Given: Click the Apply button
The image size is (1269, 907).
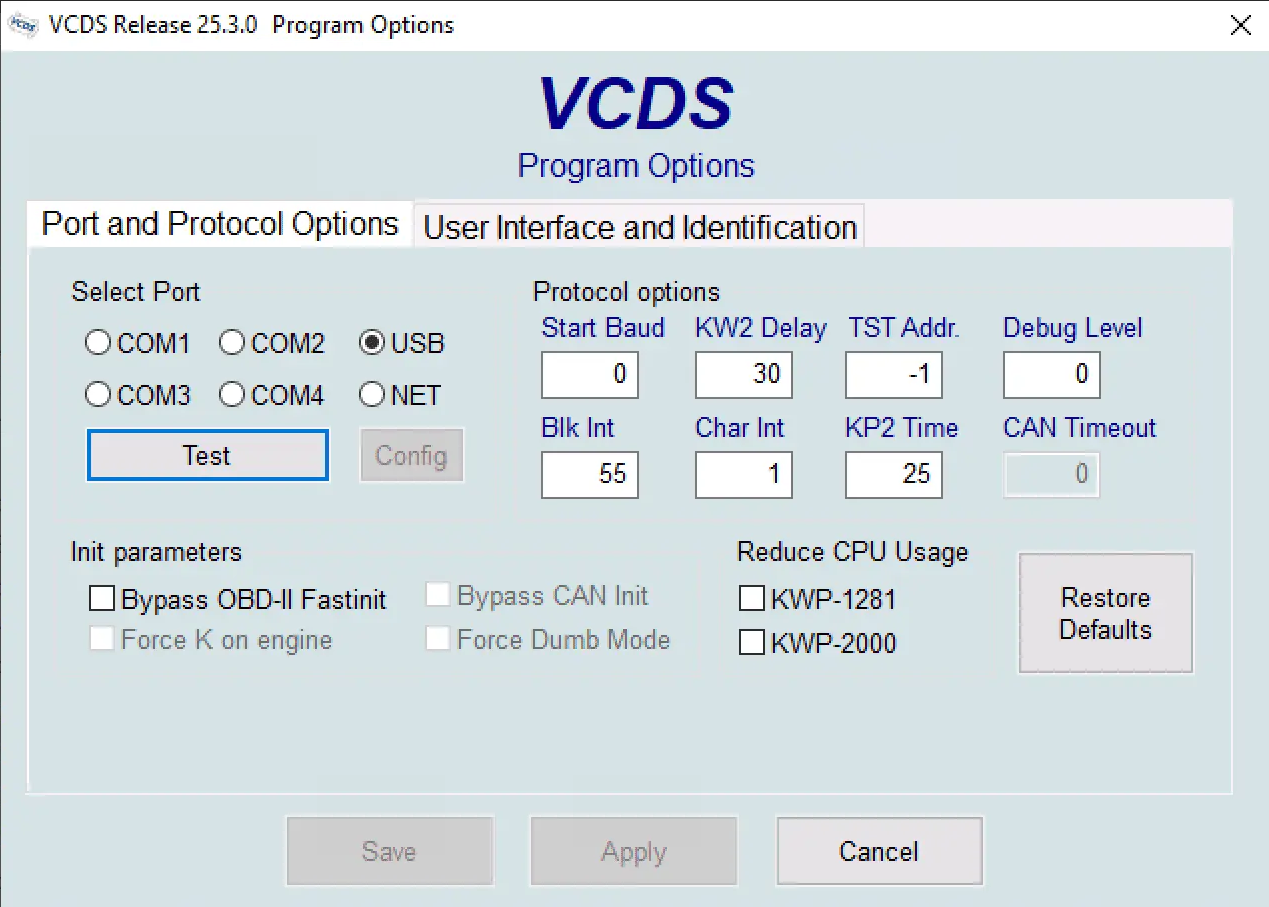Looking at the screenshot, I should (634, 852).
